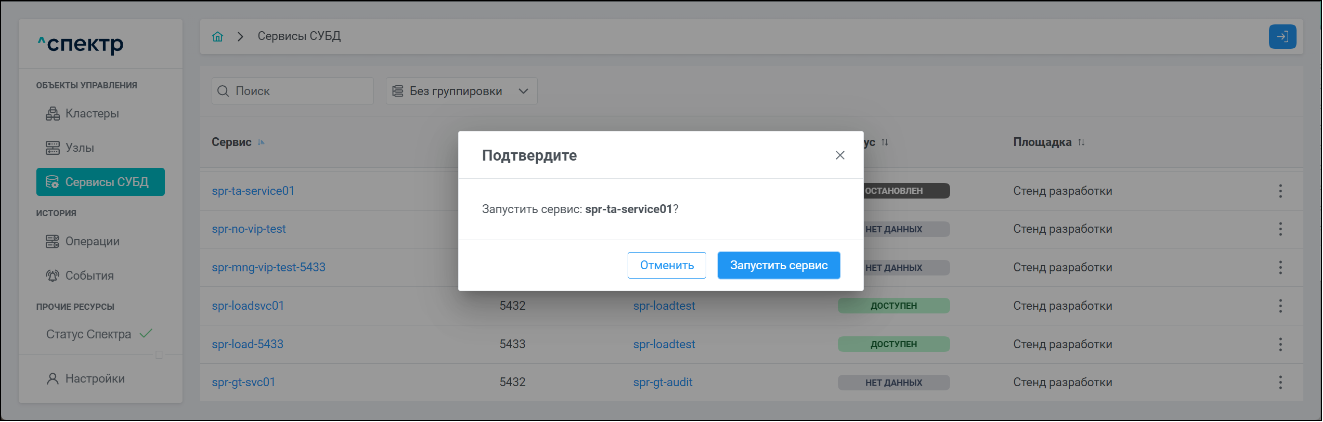Open Кластеры in the sidebar

(x=92, y=113)
